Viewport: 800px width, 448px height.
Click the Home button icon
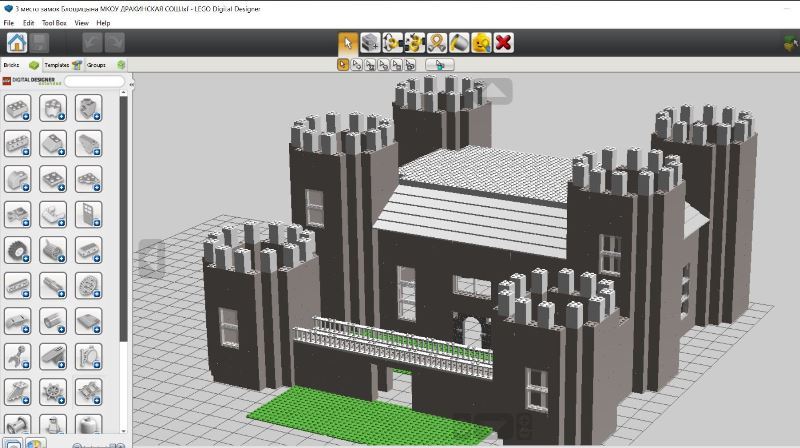[x=17, y=42]
